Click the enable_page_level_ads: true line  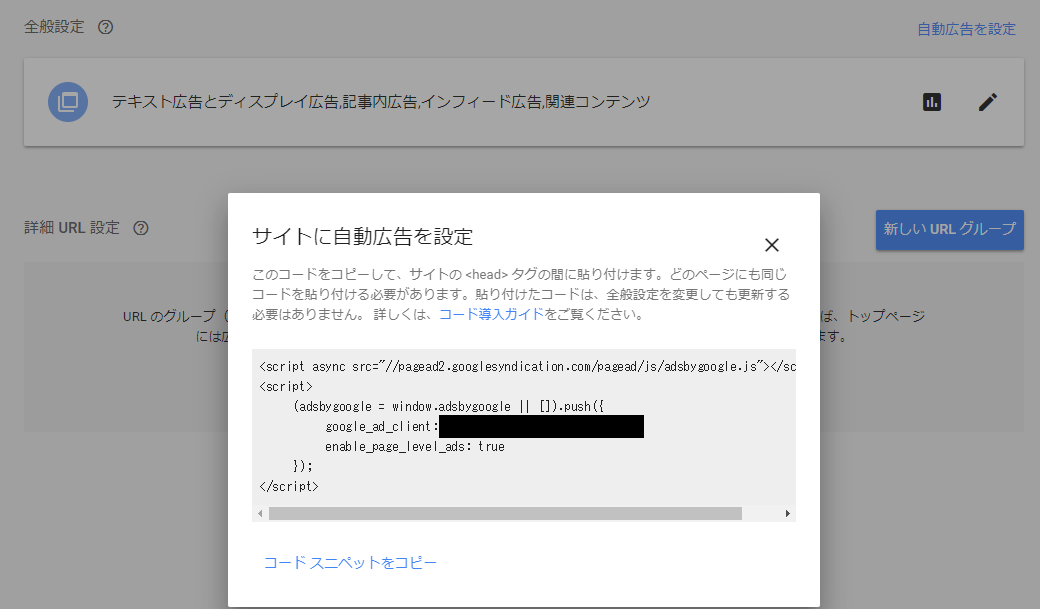tap(415, 446)
